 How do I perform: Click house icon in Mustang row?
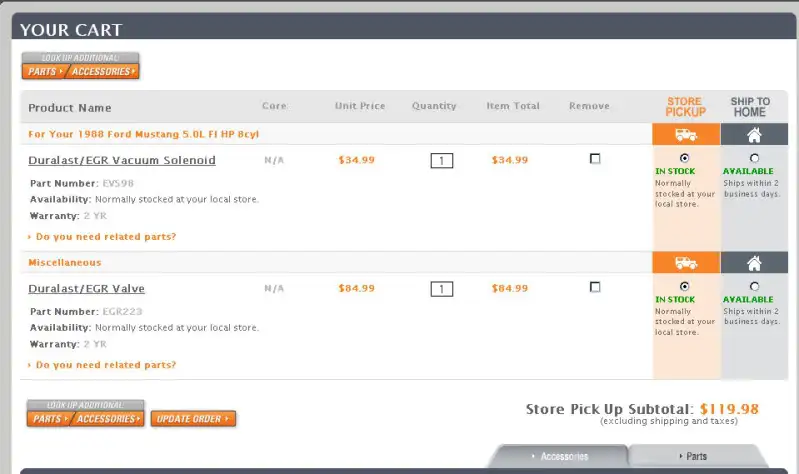[754, 135]
